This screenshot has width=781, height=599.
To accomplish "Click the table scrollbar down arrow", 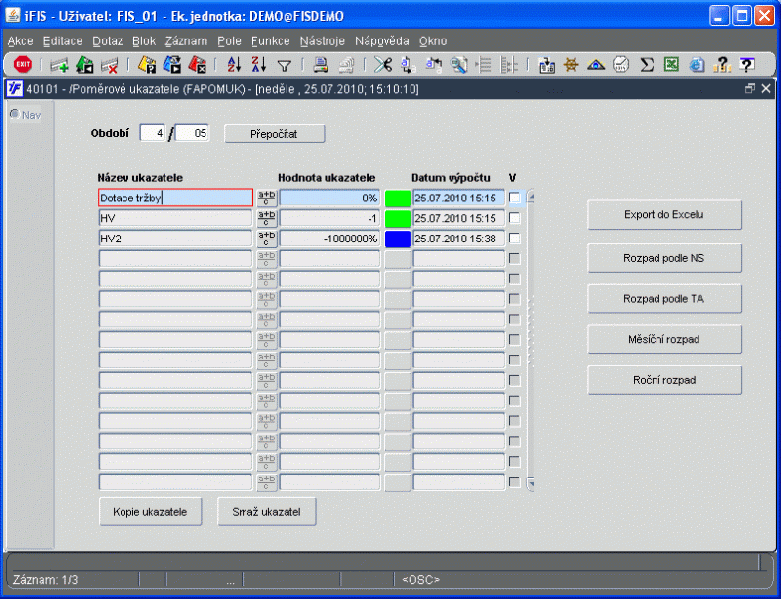I will [x=530, y=482].
